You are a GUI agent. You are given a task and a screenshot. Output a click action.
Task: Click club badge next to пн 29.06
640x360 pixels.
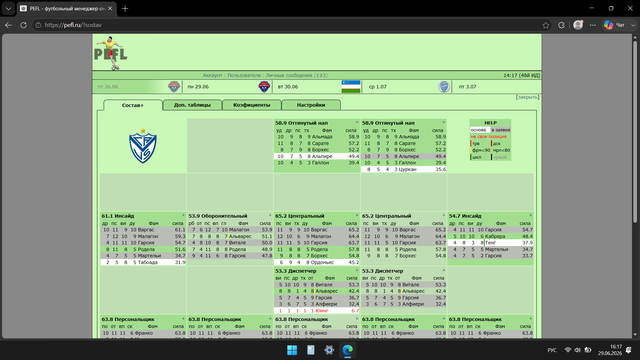(x=264, y=87)
